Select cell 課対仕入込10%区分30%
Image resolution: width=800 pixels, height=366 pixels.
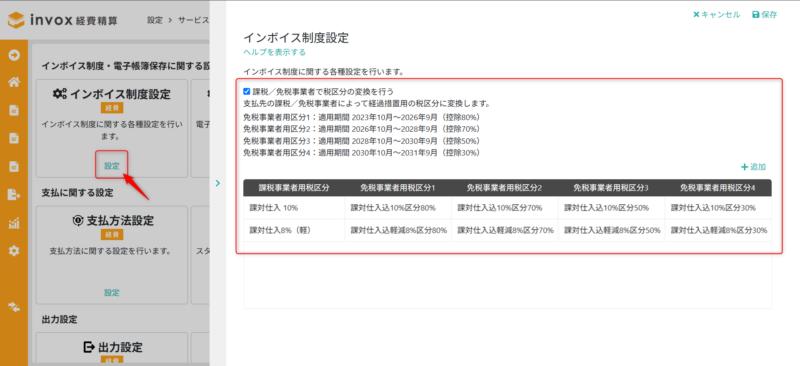tap(717, 208)
